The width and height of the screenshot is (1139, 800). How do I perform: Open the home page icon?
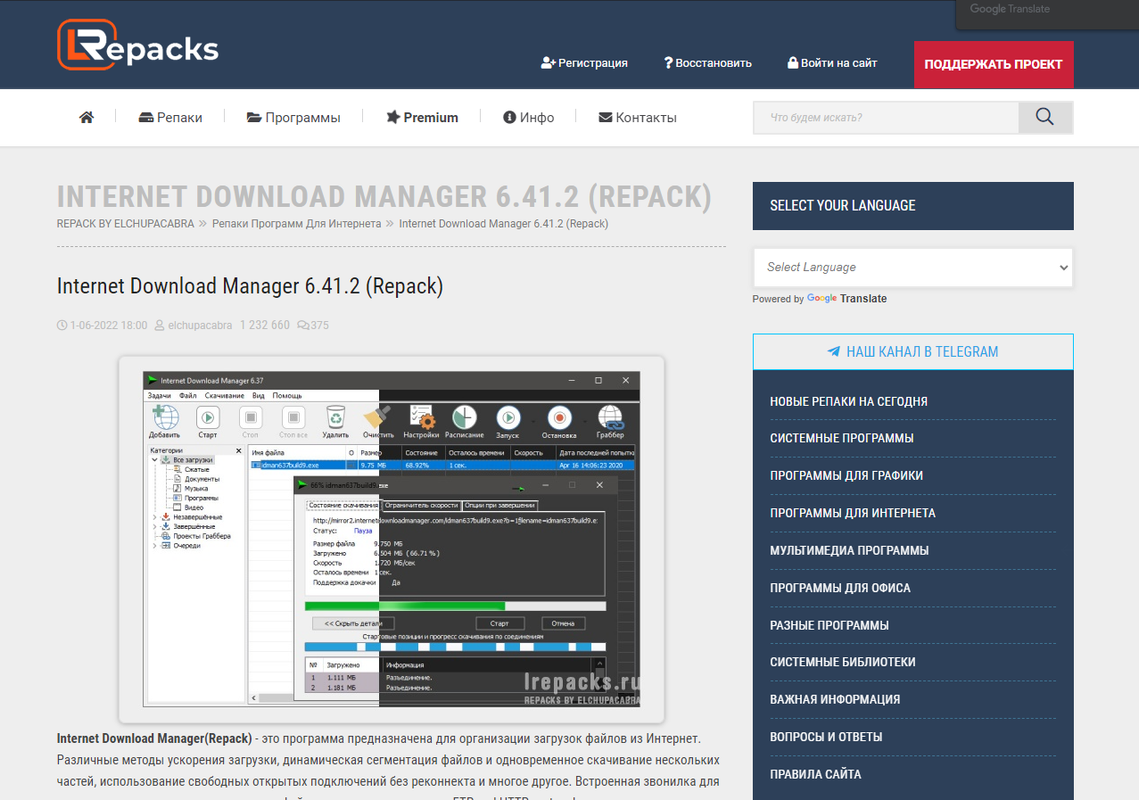(86, 118)
